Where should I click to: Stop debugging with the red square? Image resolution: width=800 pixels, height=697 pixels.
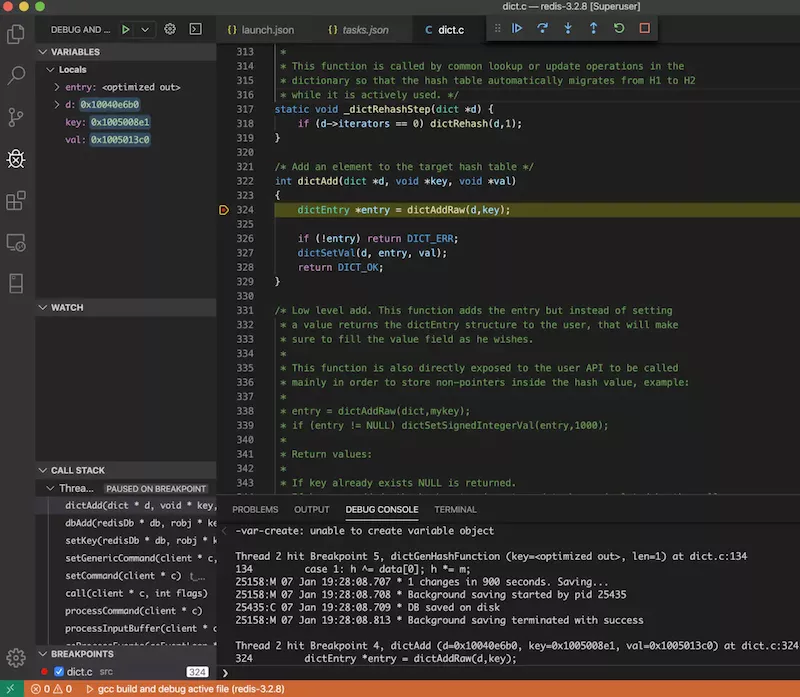coord(645,29)
